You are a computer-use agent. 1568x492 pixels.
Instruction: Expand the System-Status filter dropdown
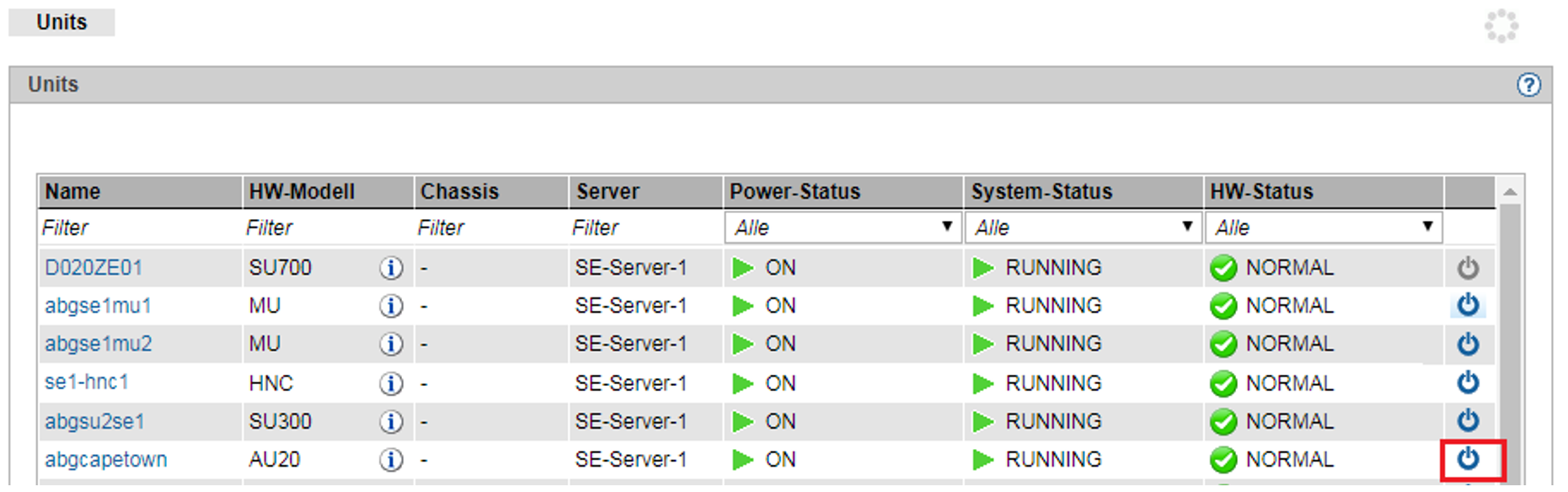1083,227
